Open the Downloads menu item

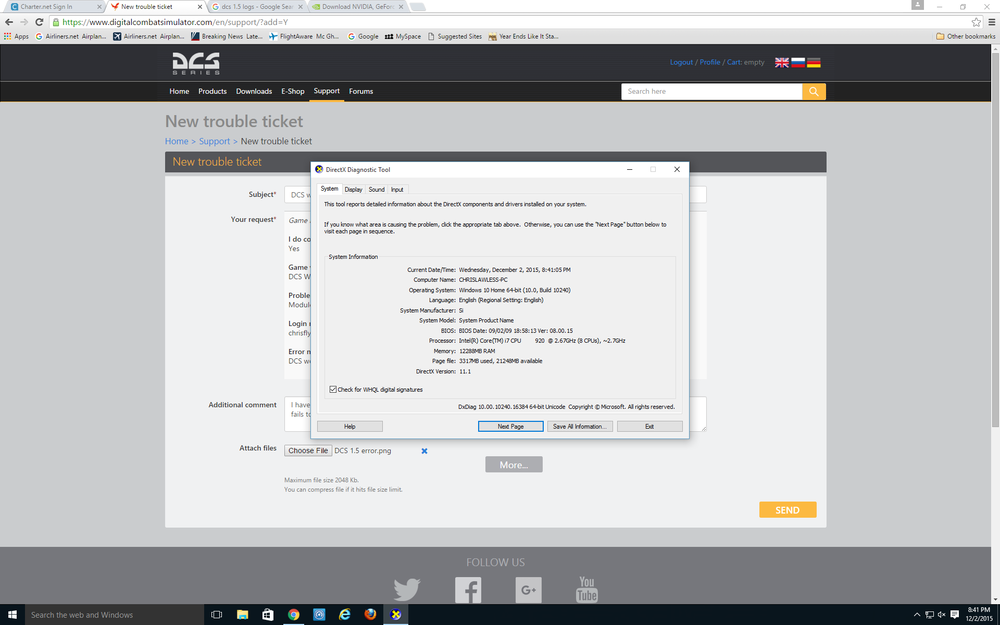[x=254, y=91]
